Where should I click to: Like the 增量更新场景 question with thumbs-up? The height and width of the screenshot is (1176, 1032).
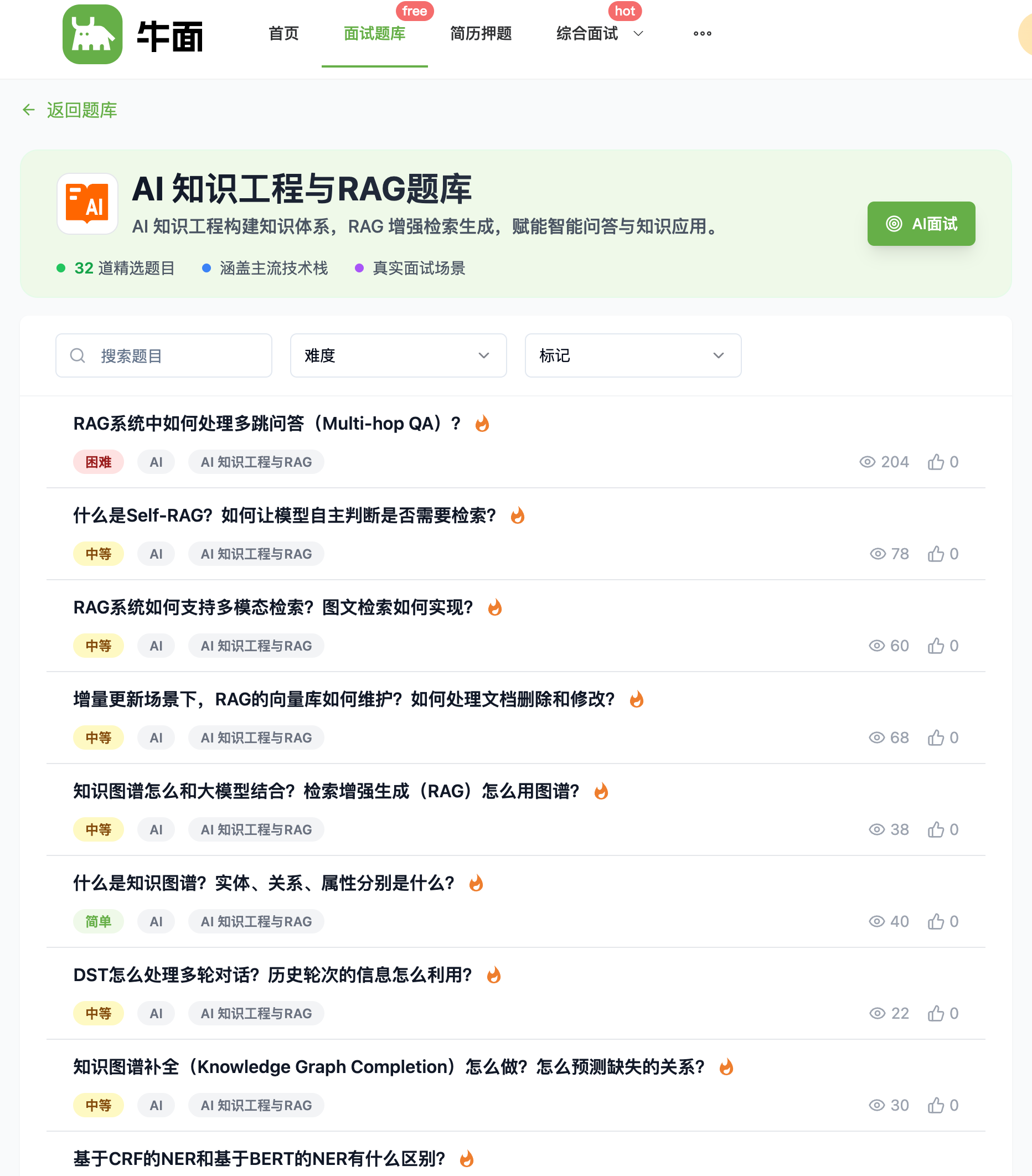pyautogui.click(x=935, y=737)
